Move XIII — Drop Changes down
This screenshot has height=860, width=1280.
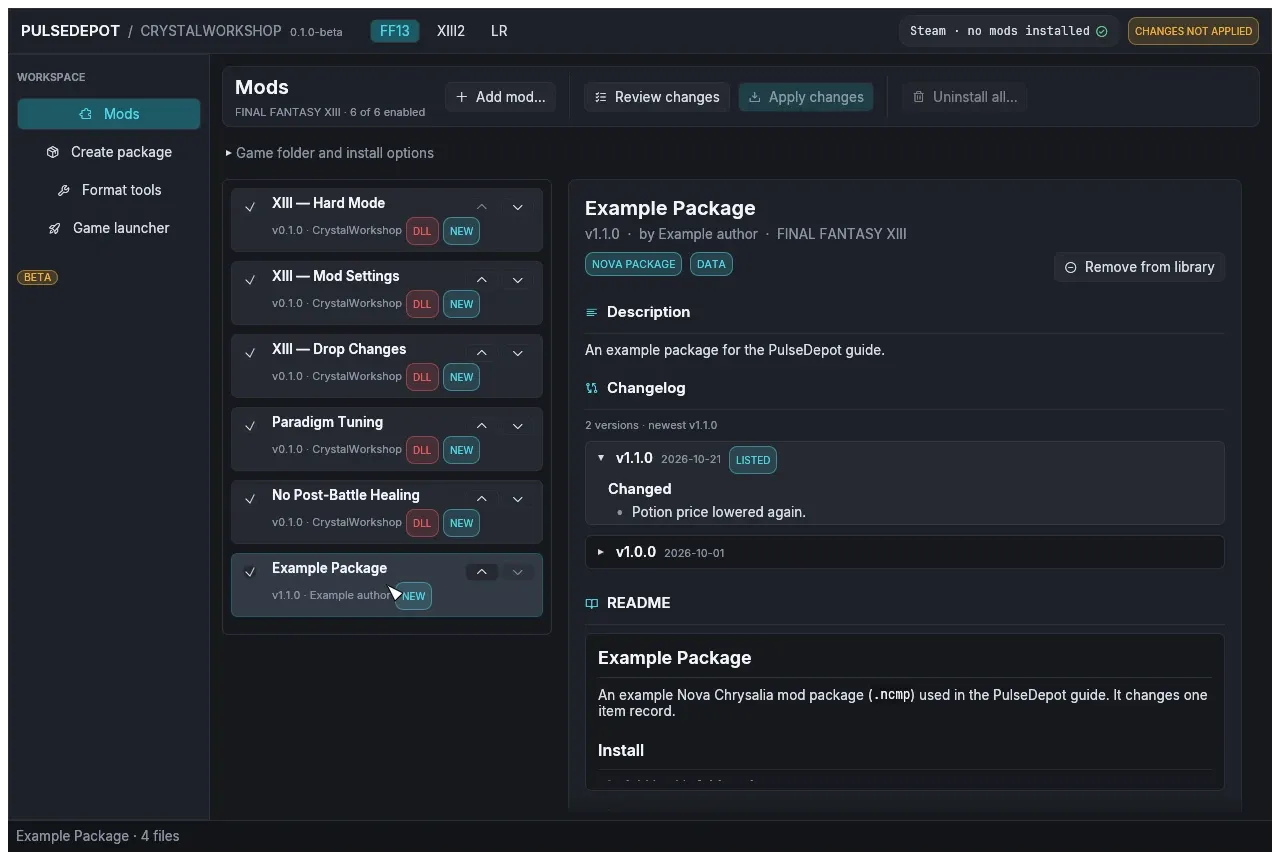pos(518,353)
